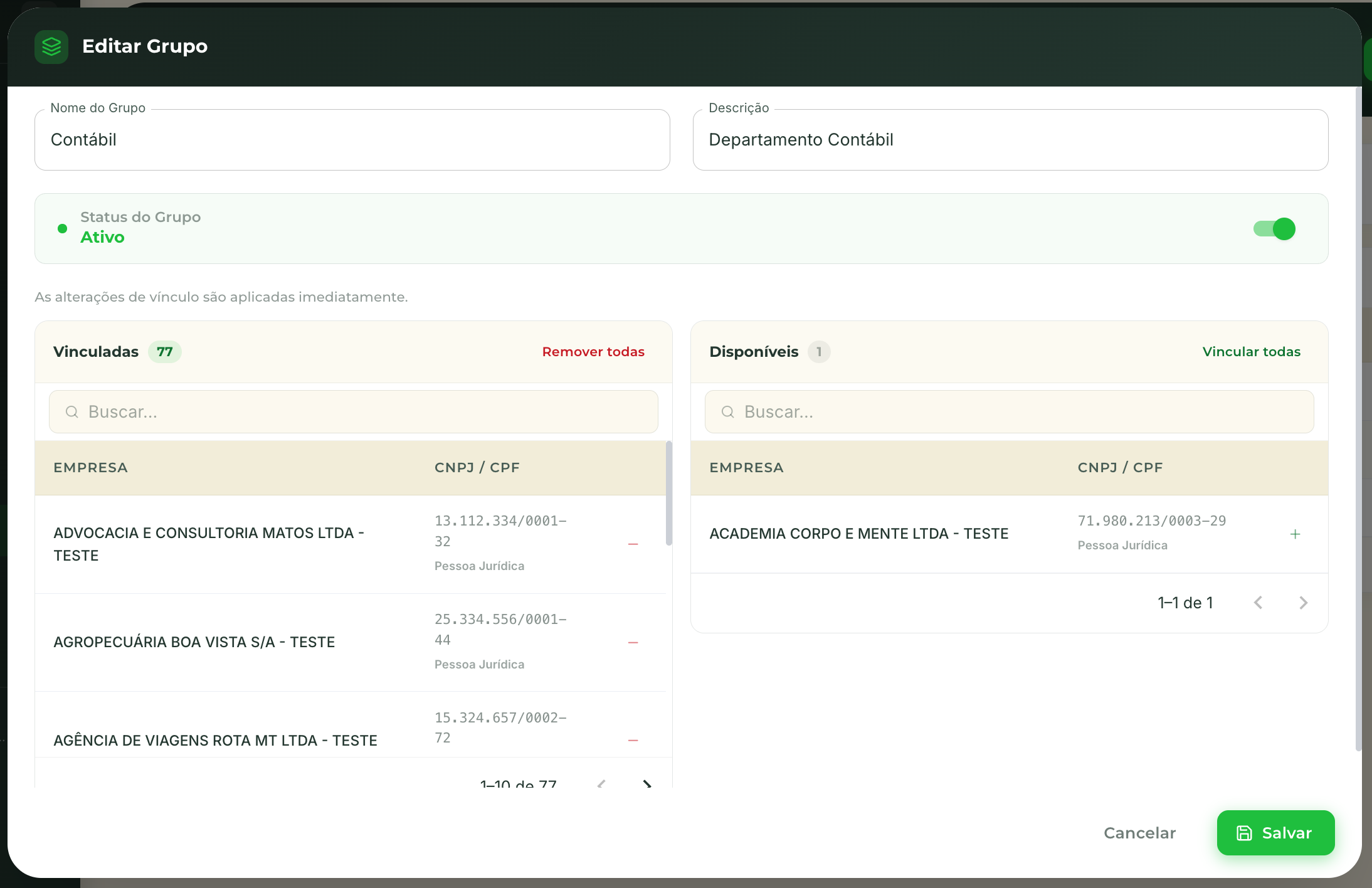Click the Vinculadas list scrollbar
Viewport: 1372px width, 888px height.
668,494
